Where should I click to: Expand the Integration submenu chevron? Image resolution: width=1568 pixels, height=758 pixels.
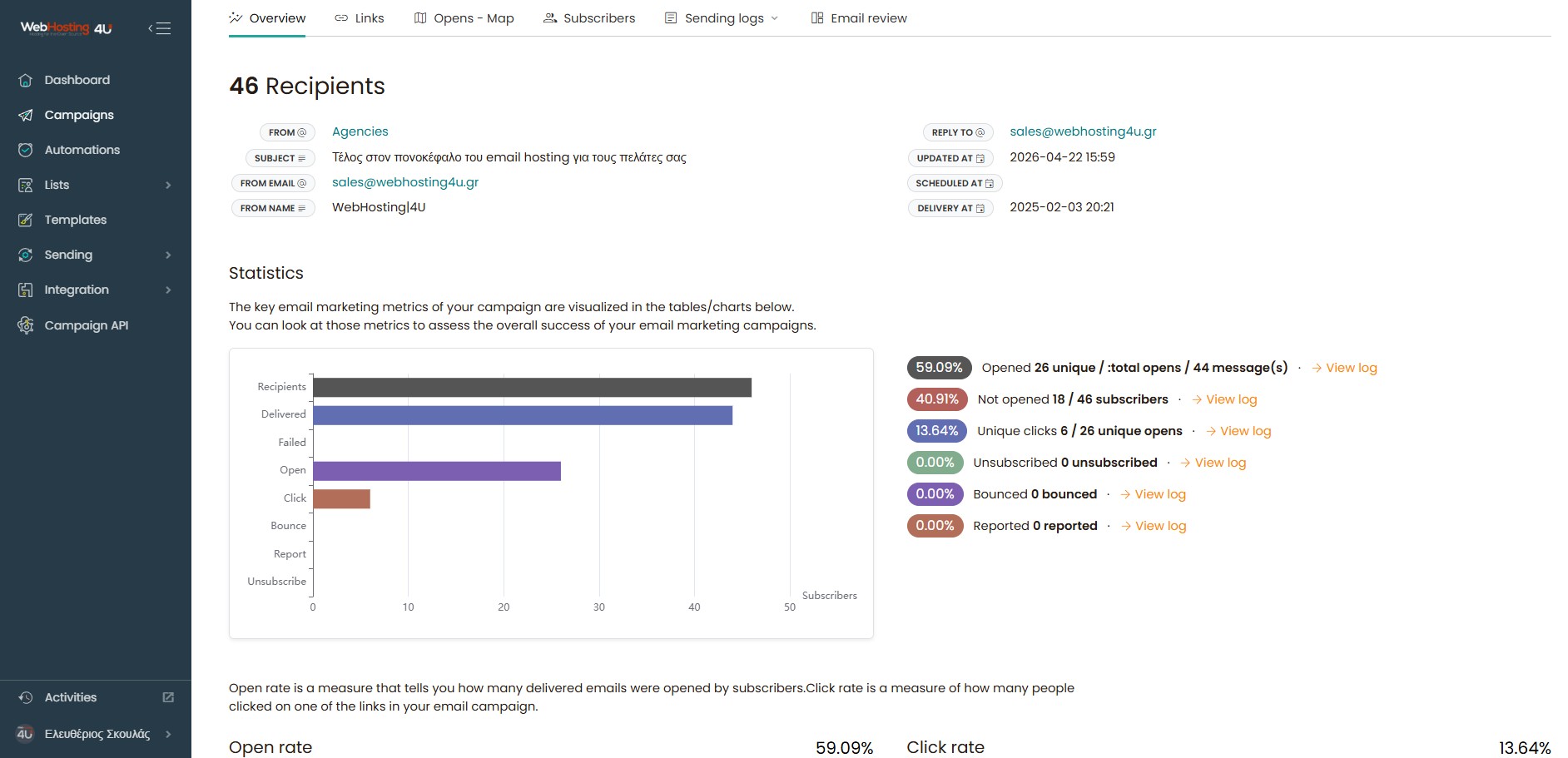(x=168, y=290)
